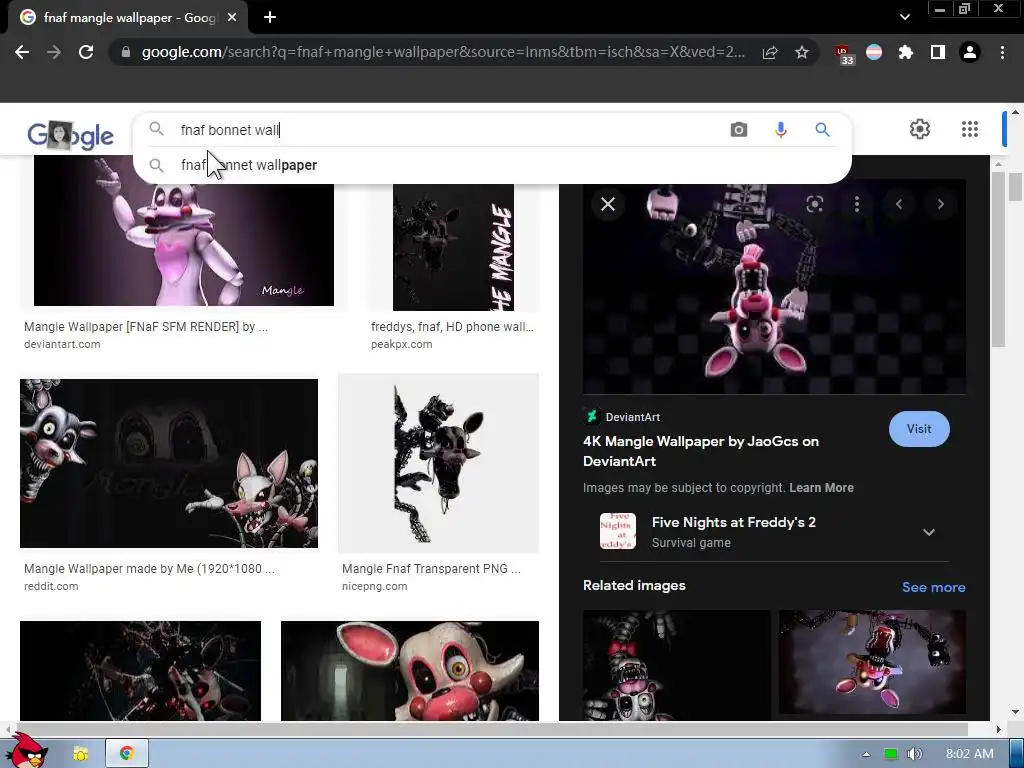Screen dimensions: 1024x768
Task: Open See more related images
Action: tap(933, 587)
